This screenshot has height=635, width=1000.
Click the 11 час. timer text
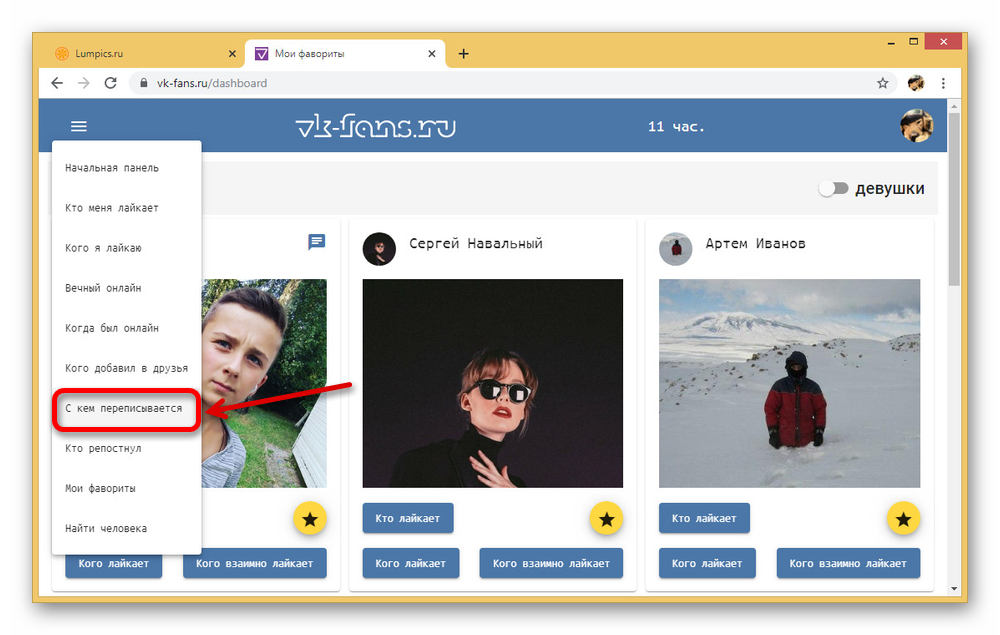676,126
